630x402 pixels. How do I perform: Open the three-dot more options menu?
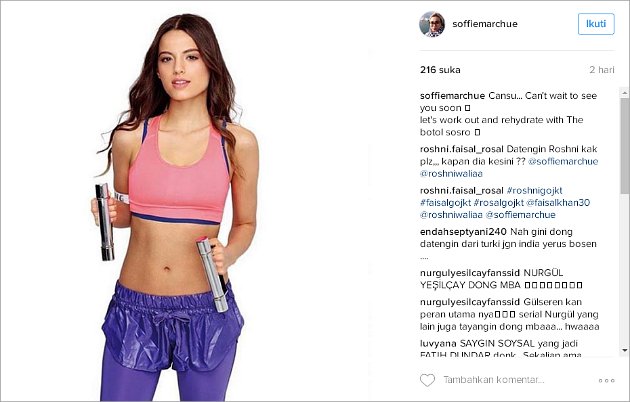[606, 380]
